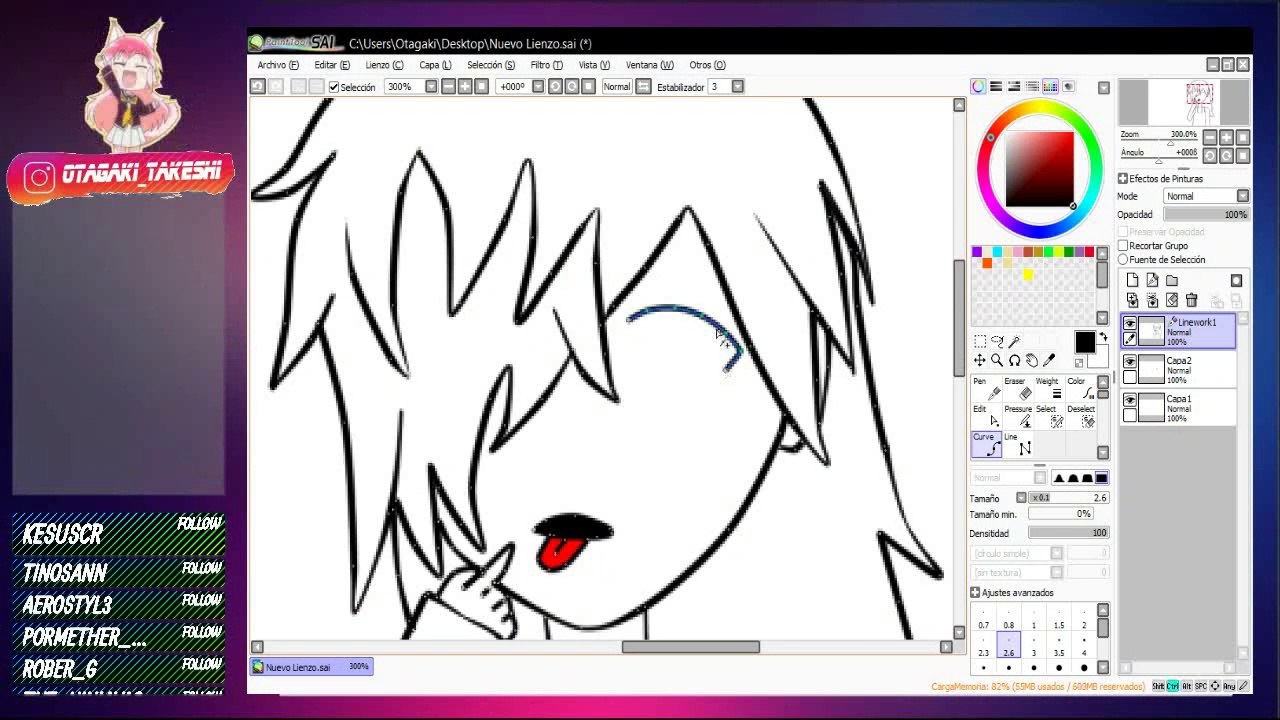Enable Recortar Grupo checkbox
The width and height of the screenshot is (1280, 720).
coord(1123,245)
